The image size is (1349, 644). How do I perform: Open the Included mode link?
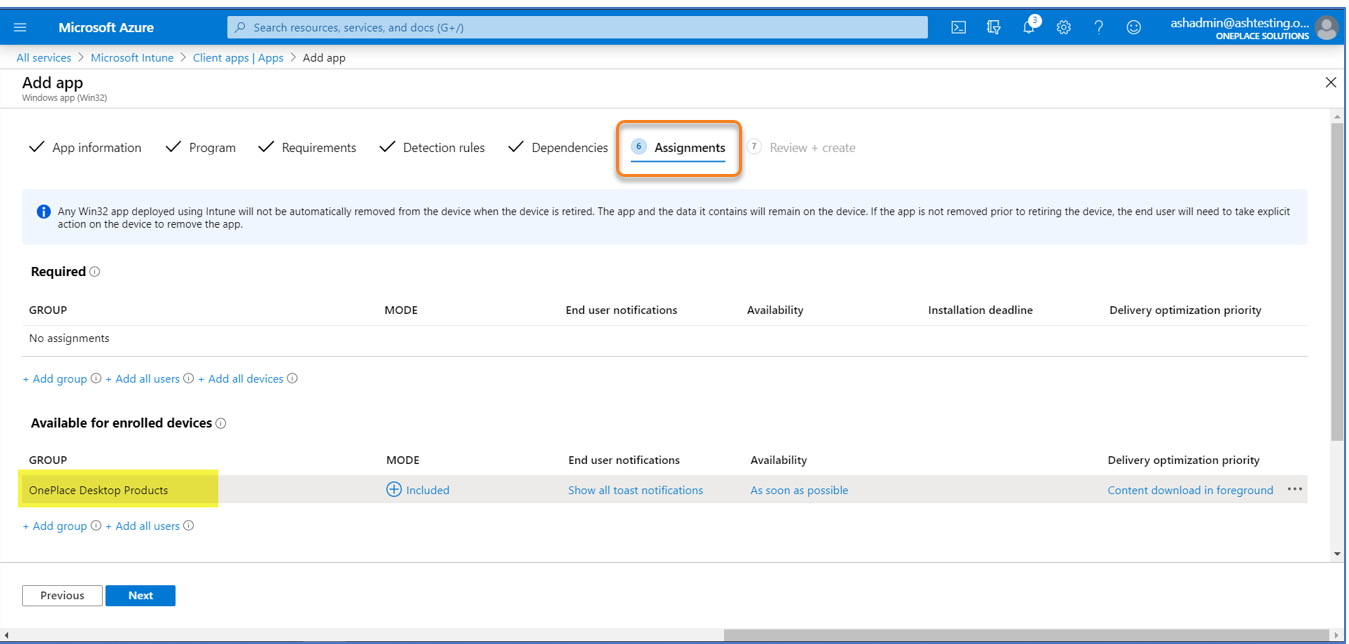428,490
